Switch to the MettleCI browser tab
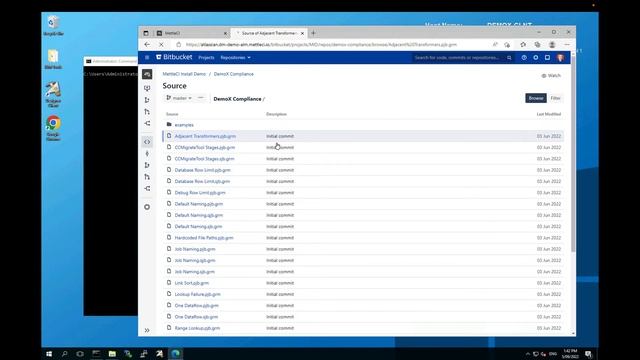Screen dimensions: 640x360 [192, 33]
